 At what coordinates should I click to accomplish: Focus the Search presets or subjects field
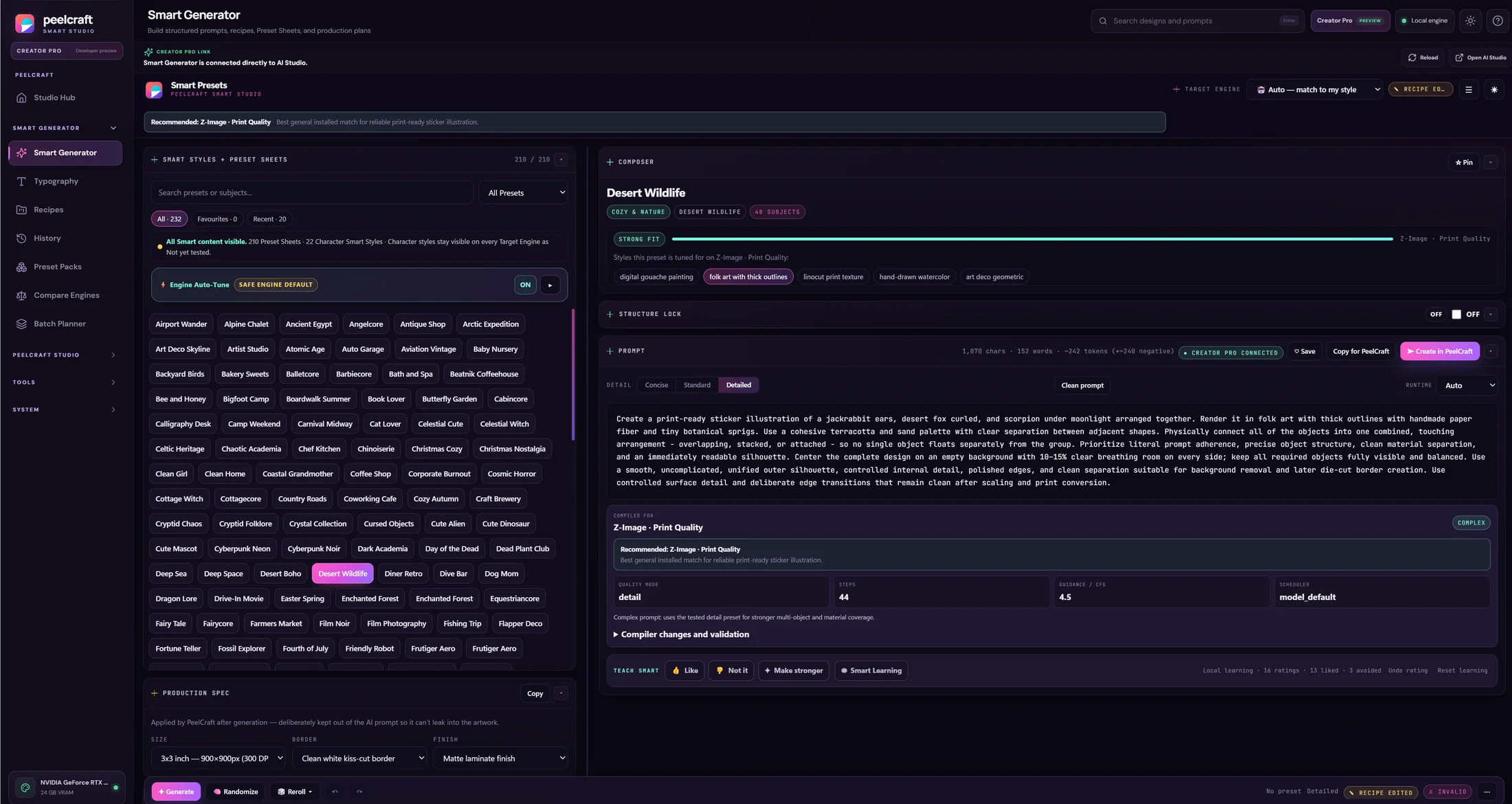point(312,193)
